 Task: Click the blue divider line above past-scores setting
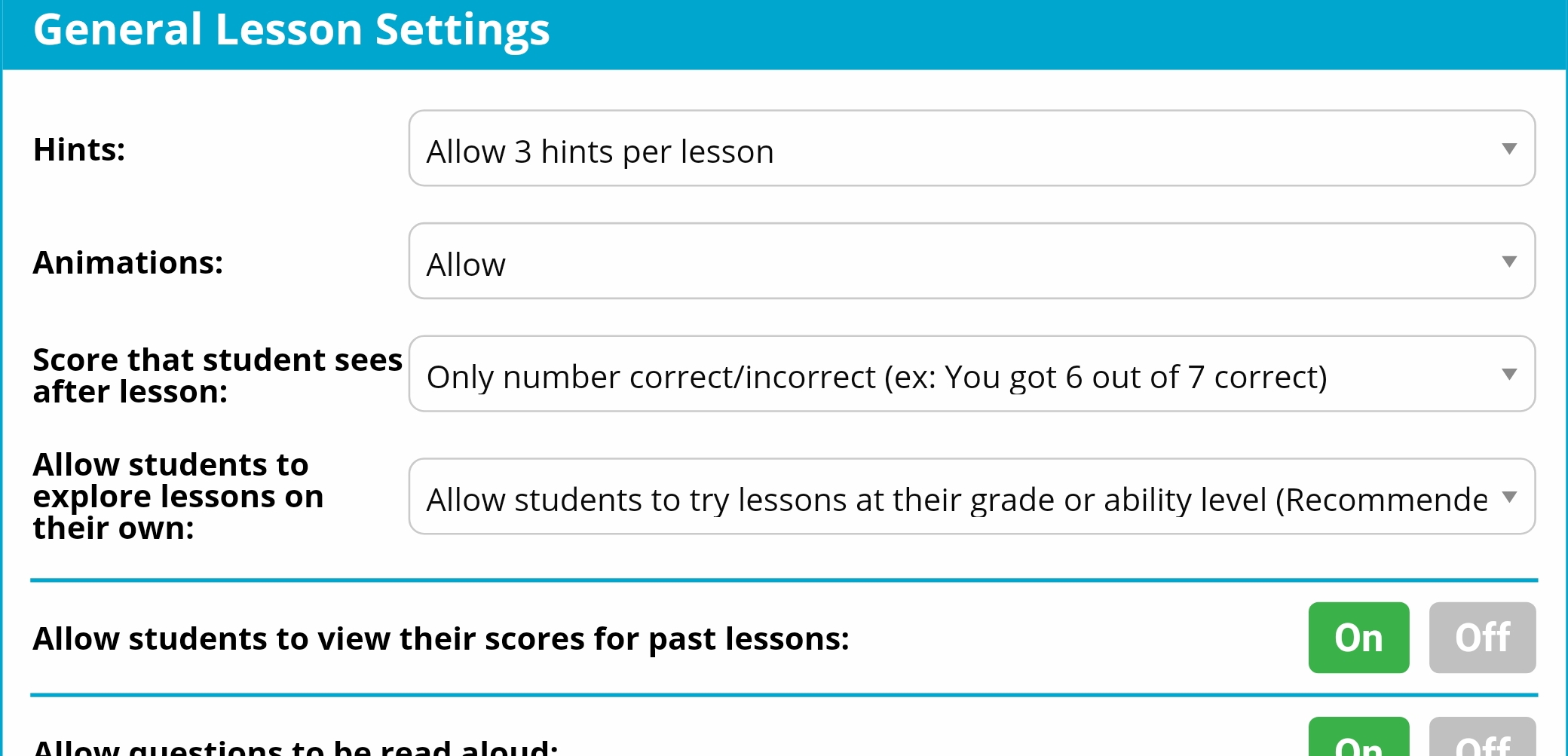[x=784, y=580]
